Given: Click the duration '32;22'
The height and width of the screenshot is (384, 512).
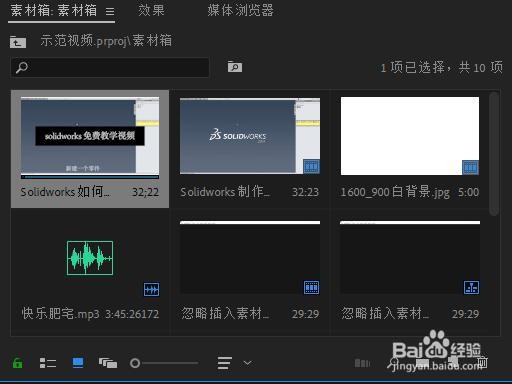Looking at the screenshot, I should point(145,192).
